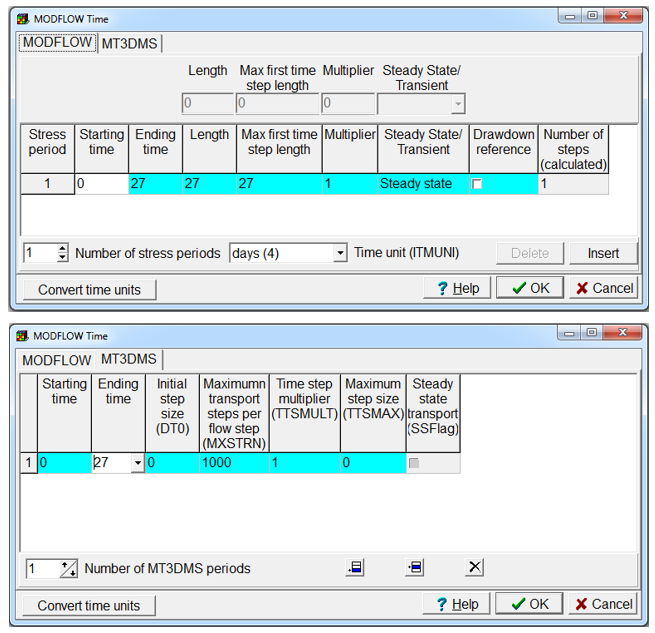655x633 pixels.
Task: Click the MODFLOW Time app icon in the upper window
Action: coord(23,19)
